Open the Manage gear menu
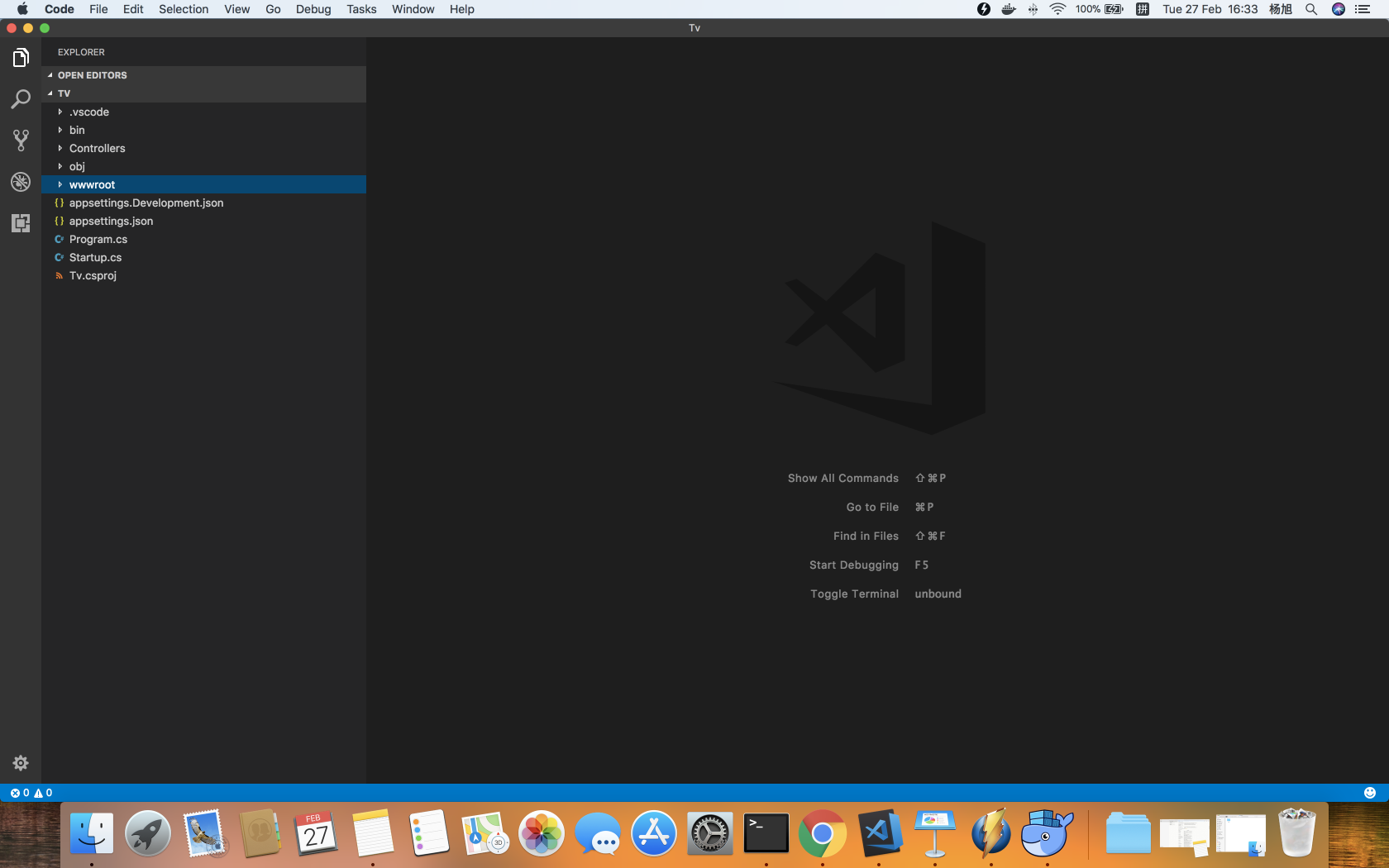 tap(21, 763)
